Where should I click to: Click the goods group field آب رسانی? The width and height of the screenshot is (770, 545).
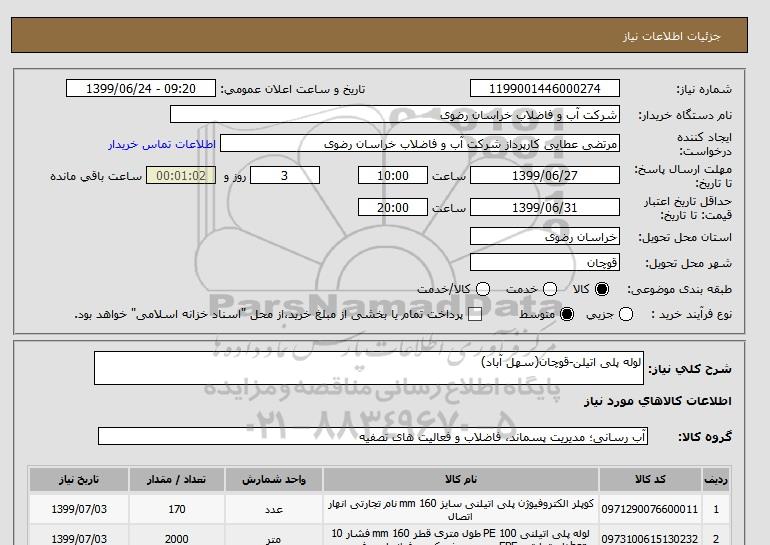pos(373,436)
